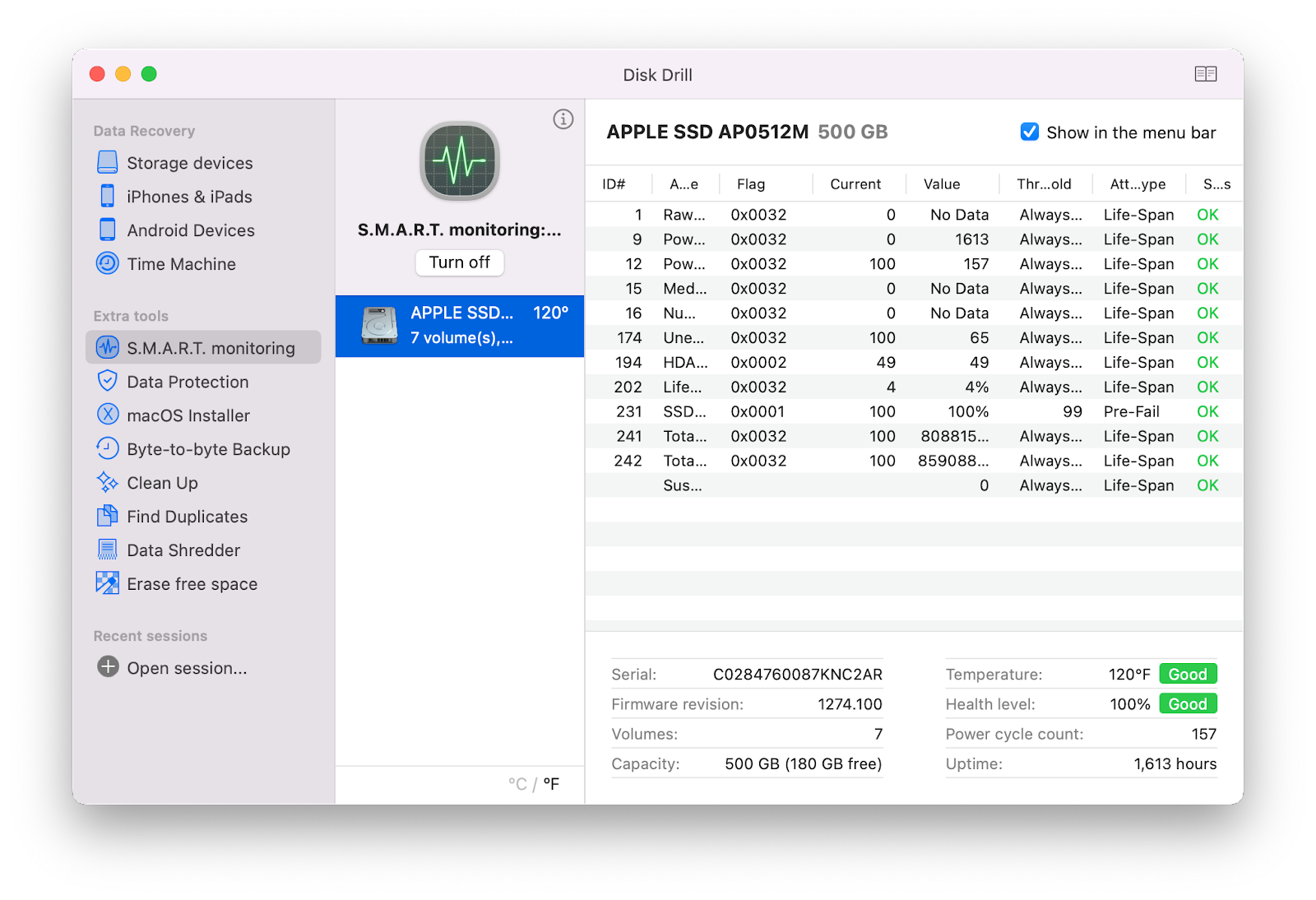Open Clean Up sparkle icon

tap(108, 482)
